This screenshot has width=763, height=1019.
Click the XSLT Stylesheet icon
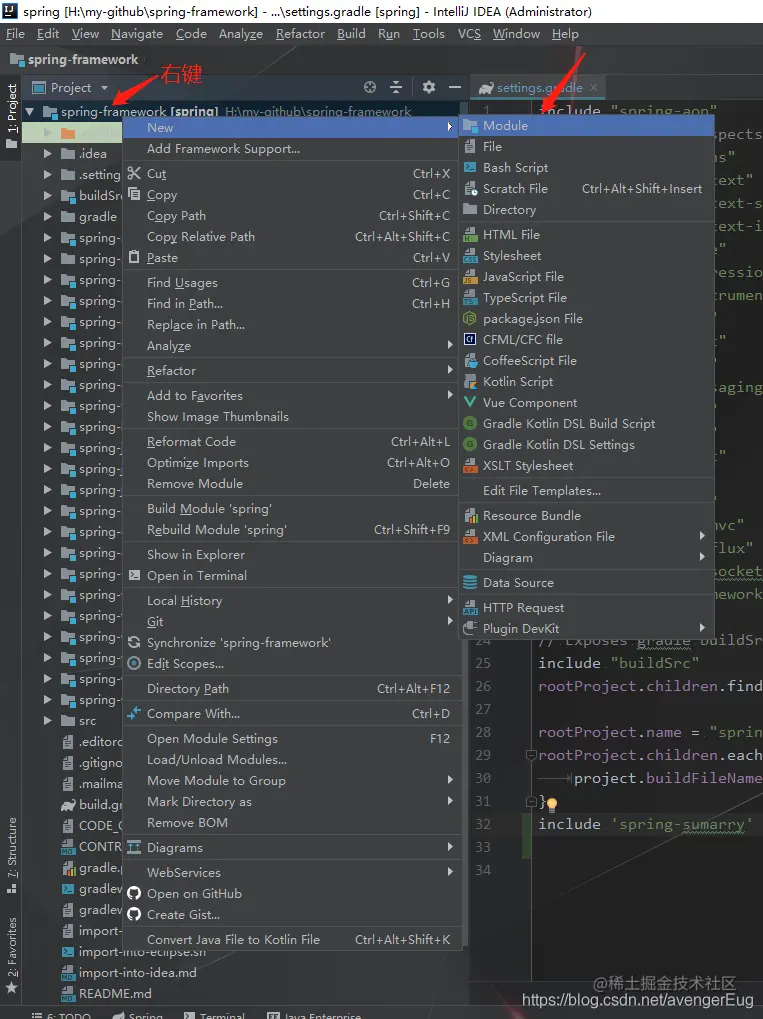(470, 466)
